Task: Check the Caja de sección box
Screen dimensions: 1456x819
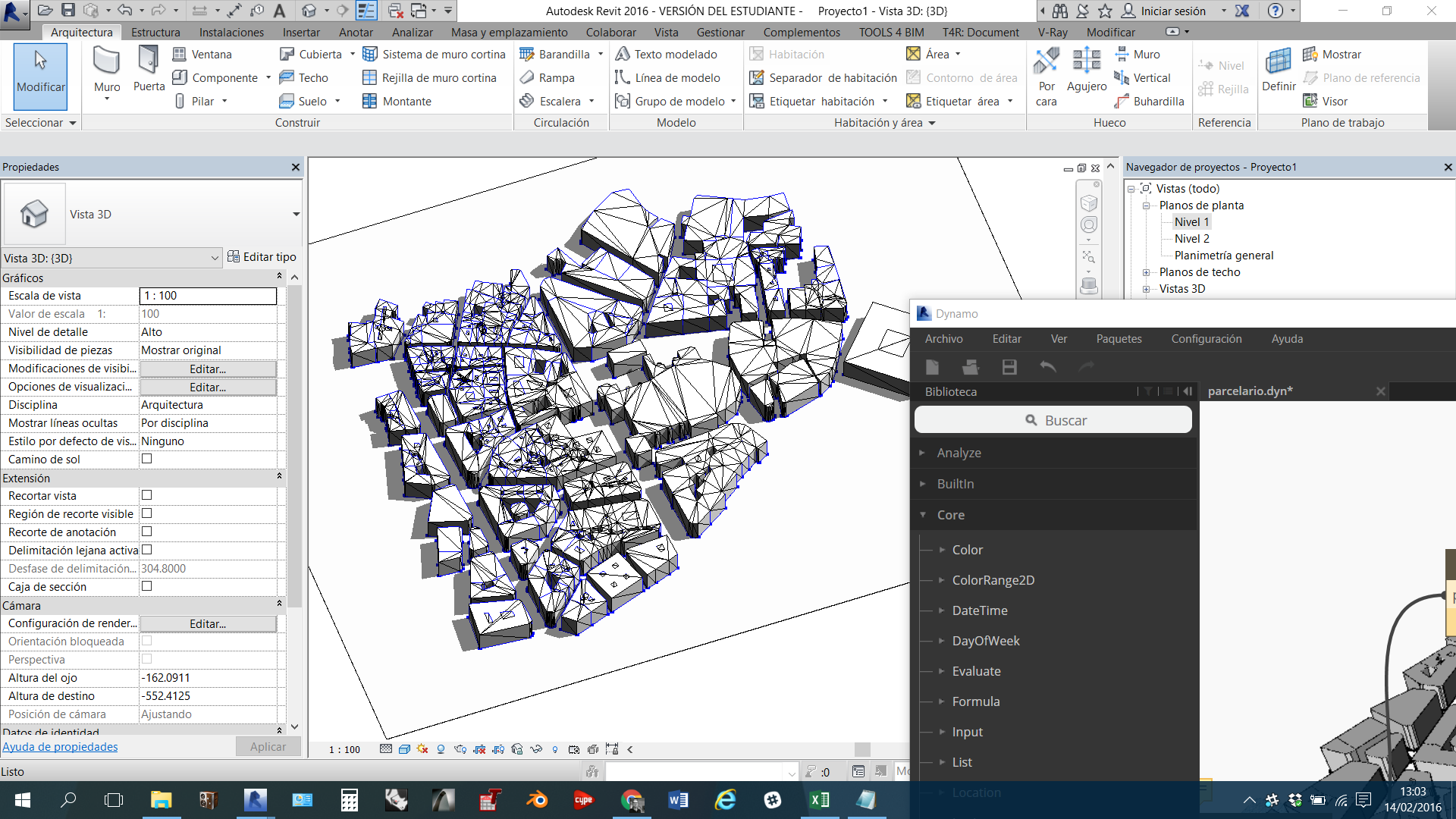Action: click(147, 586)
